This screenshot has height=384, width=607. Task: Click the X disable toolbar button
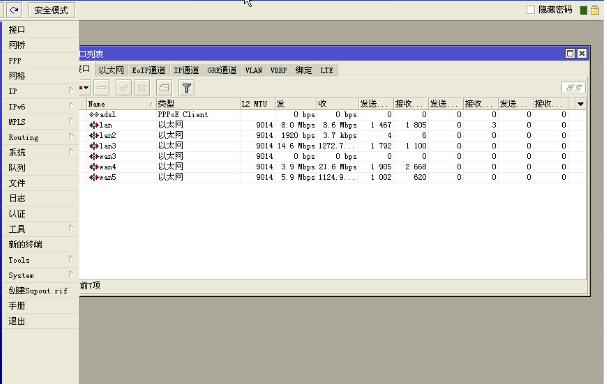(x=142, y=88)
